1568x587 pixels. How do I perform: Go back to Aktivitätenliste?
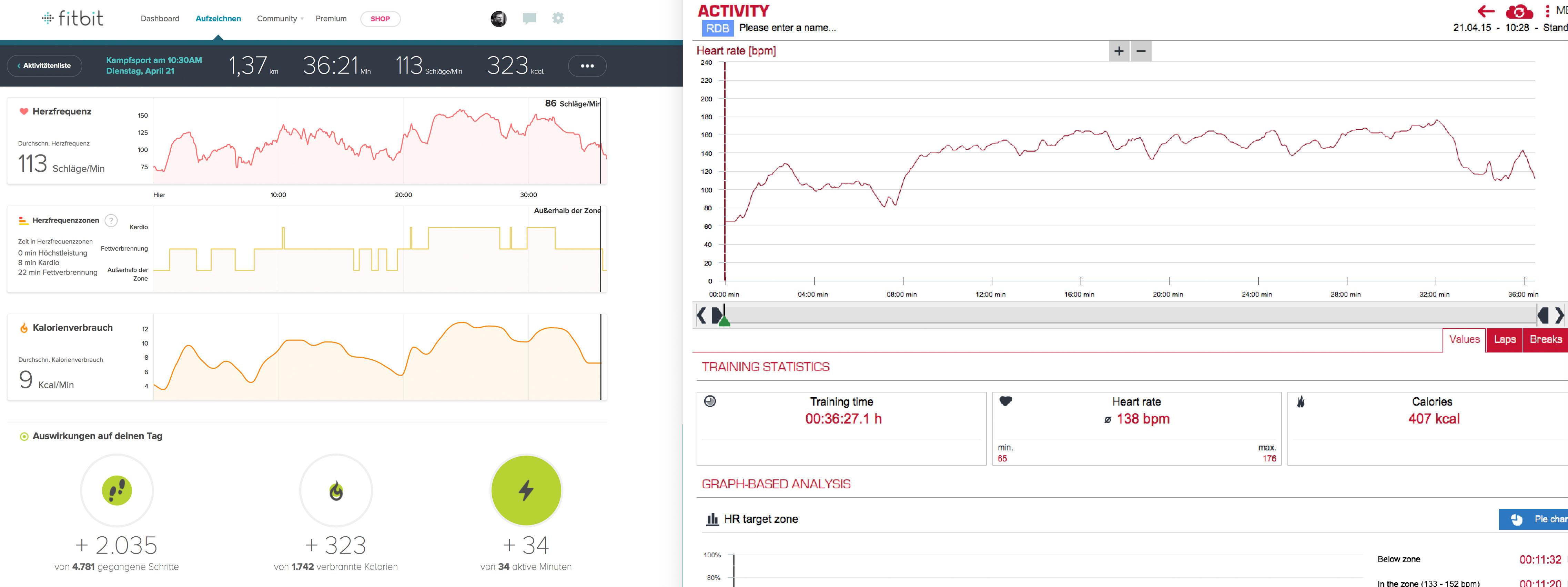click(44, 66)
